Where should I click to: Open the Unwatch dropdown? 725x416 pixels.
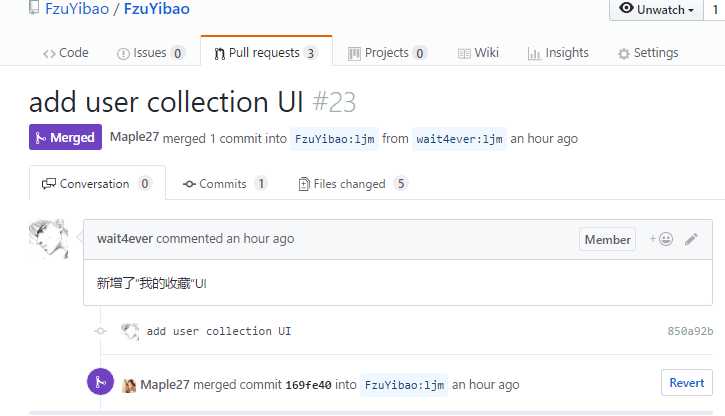pos(656,10)
